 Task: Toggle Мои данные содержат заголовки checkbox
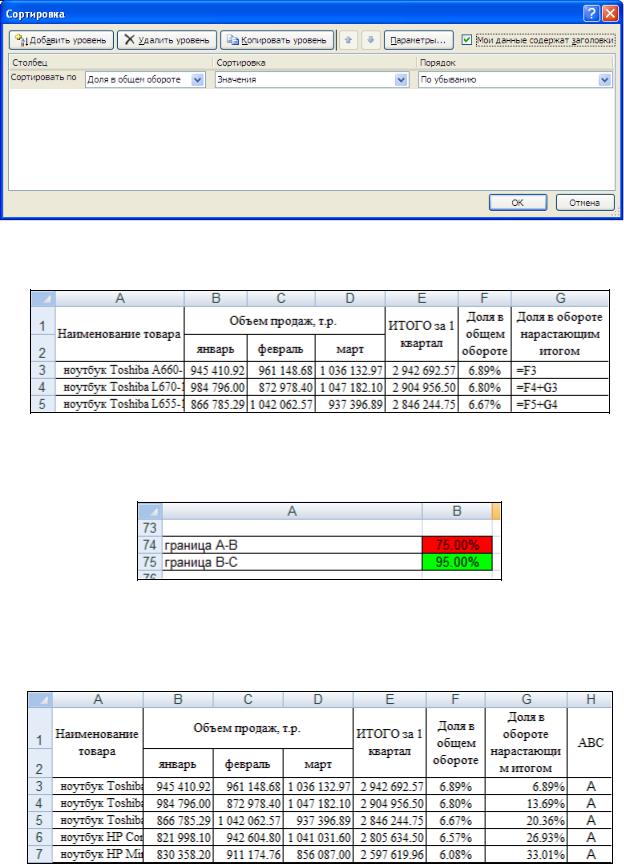(x=467, y=40)
